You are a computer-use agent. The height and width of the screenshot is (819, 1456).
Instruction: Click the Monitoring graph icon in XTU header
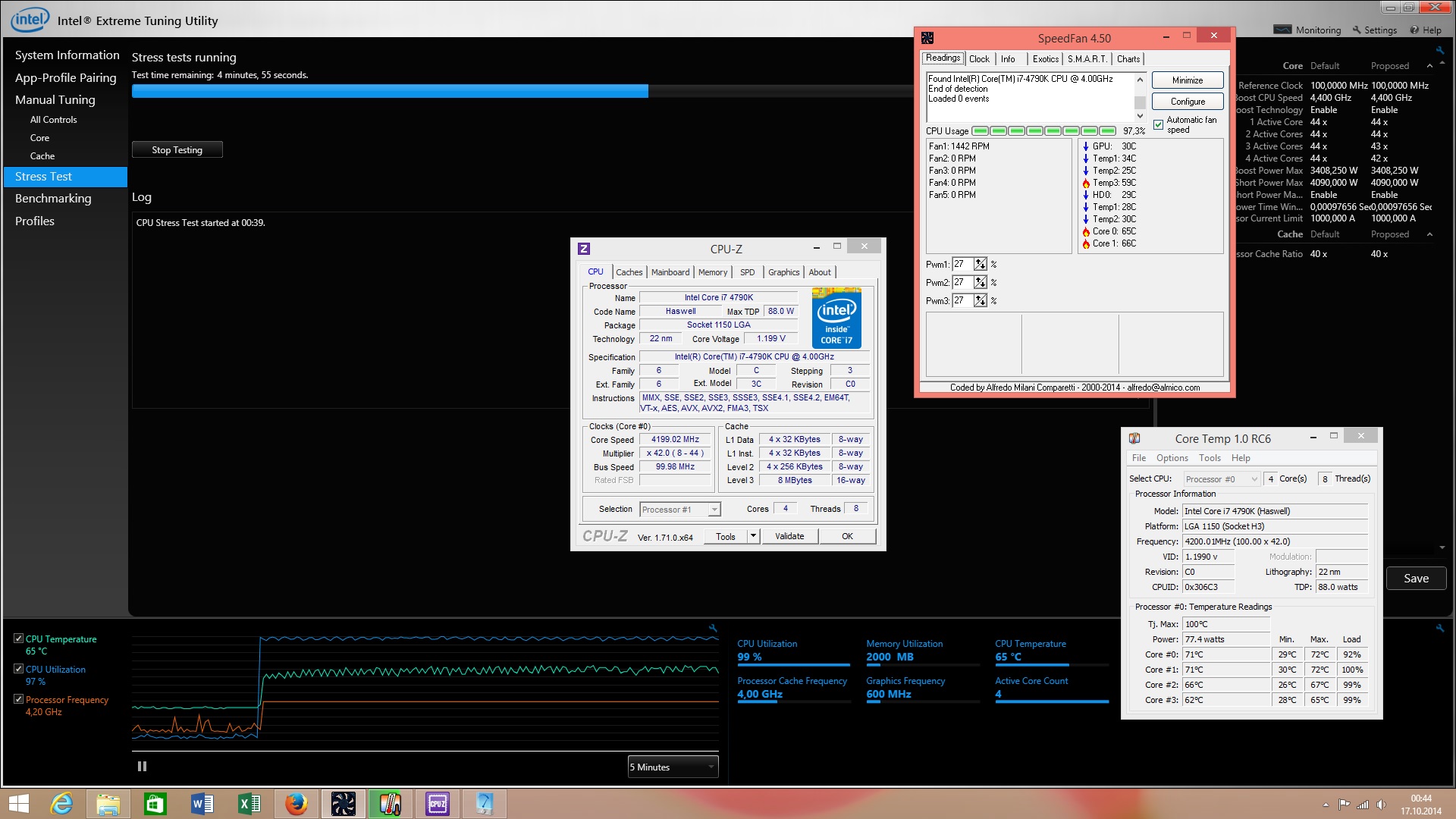tap(1282, 30)
